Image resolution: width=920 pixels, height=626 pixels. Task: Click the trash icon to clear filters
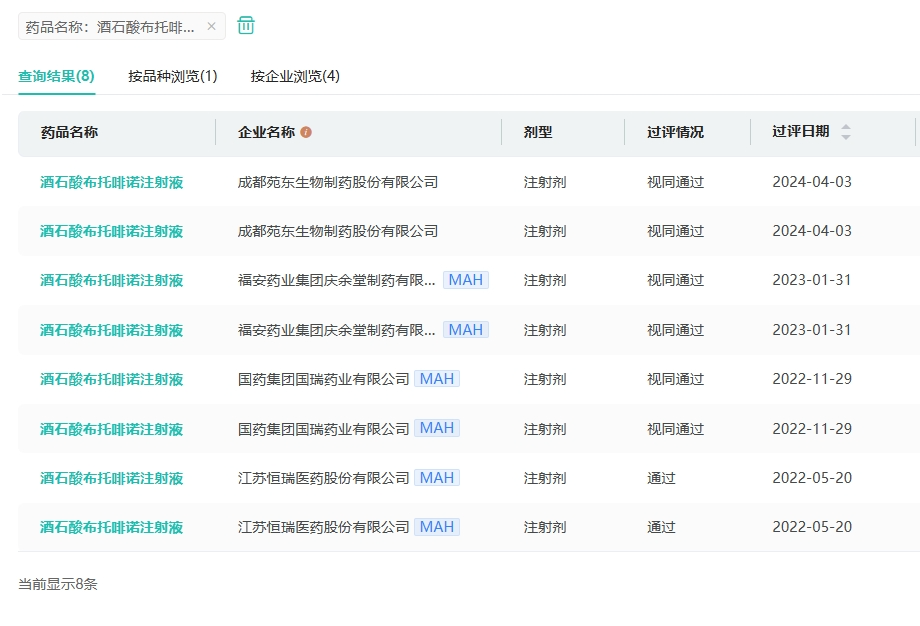246,26
